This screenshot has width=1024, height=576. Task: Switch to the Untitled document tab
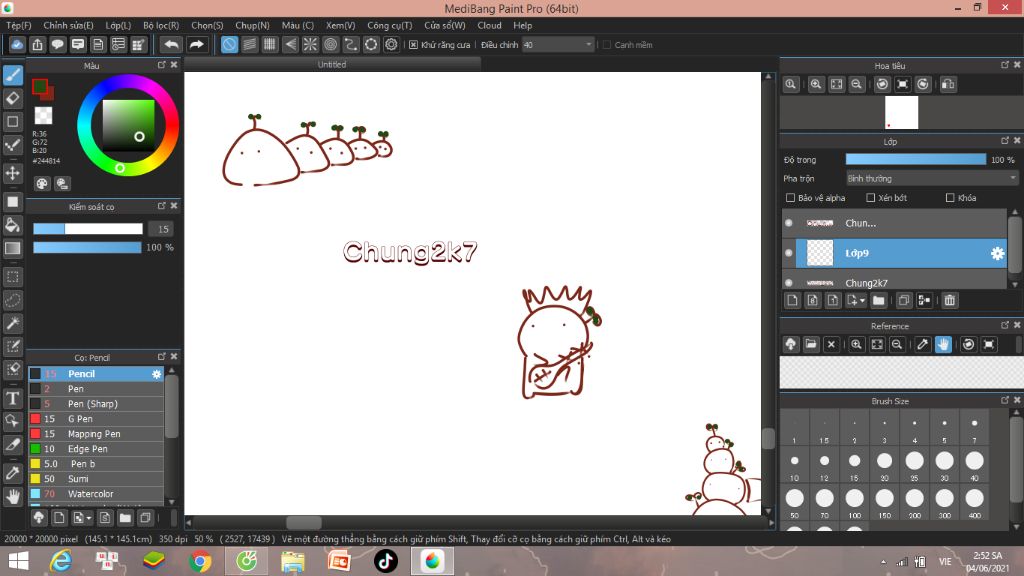[332, 65]
